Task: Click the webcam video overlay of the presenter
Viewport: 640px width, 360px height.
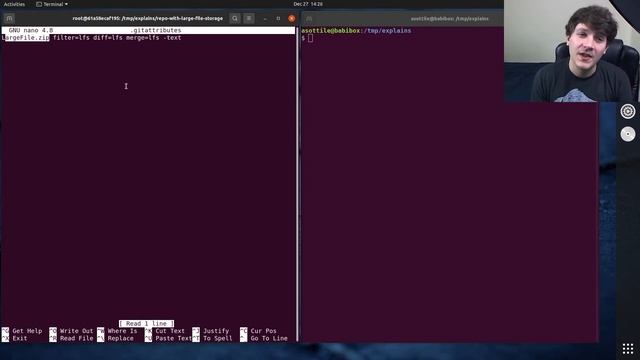Action: pyautogui.click(x=571, y=51)
